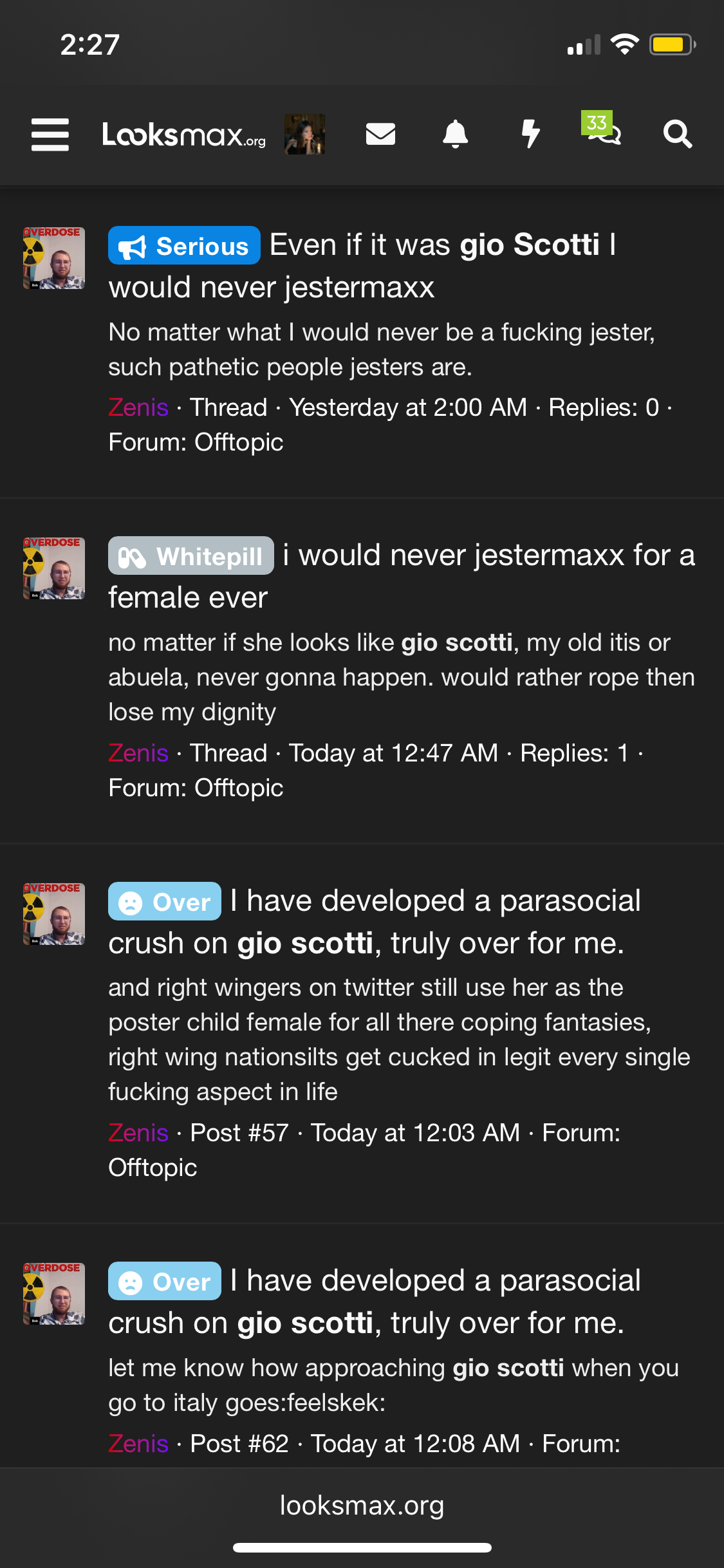Open Zenis profile link under Yesterday 2:00 AM thread

point(138,407)
